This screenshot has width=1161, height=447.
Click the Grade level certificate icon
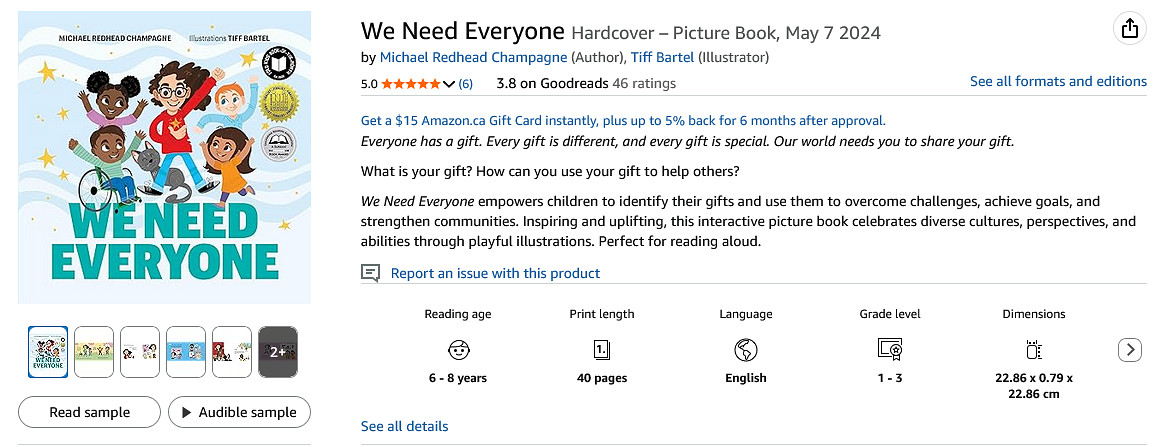coord(889,350)
